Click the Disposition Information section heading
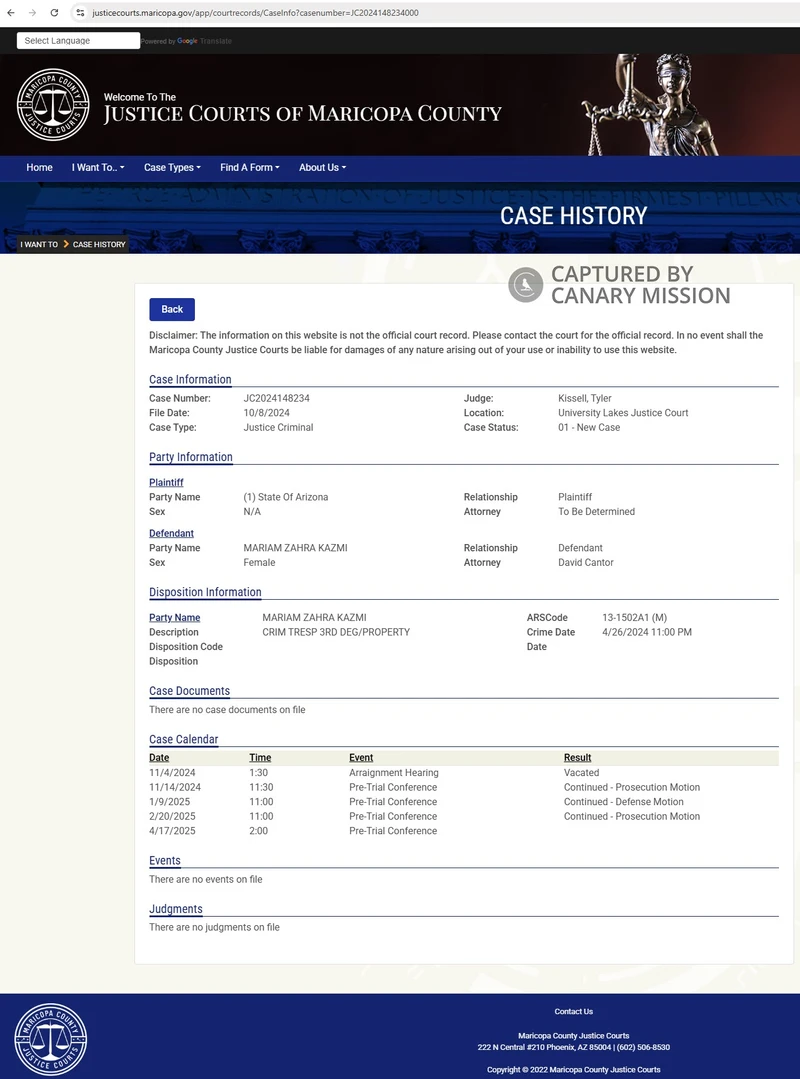The height and width of the screenshot is (1079, 800). pos(205,592)
